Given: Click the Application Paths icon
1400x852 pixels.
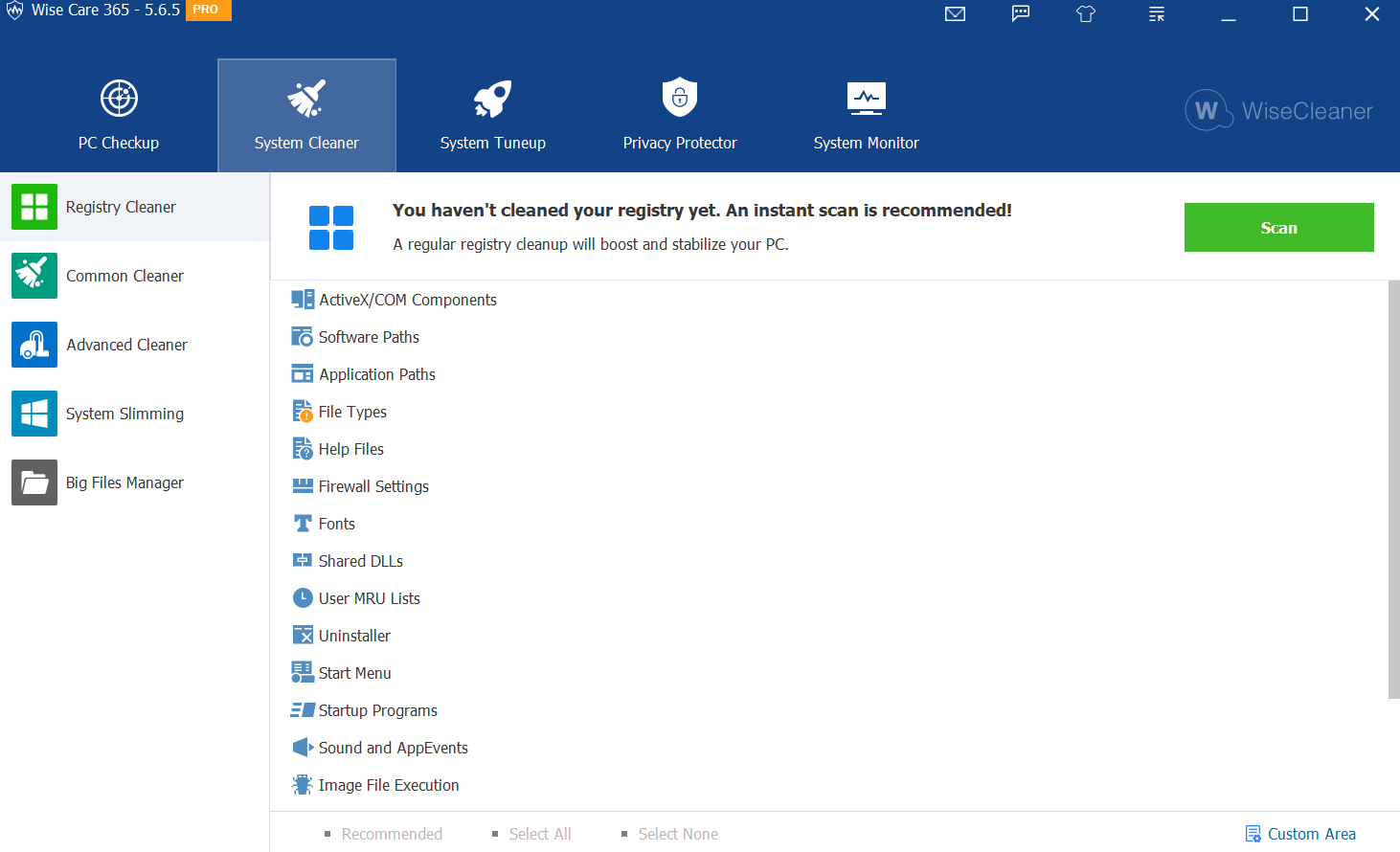Looking at the screenshot, I should (x=303, y=374).
